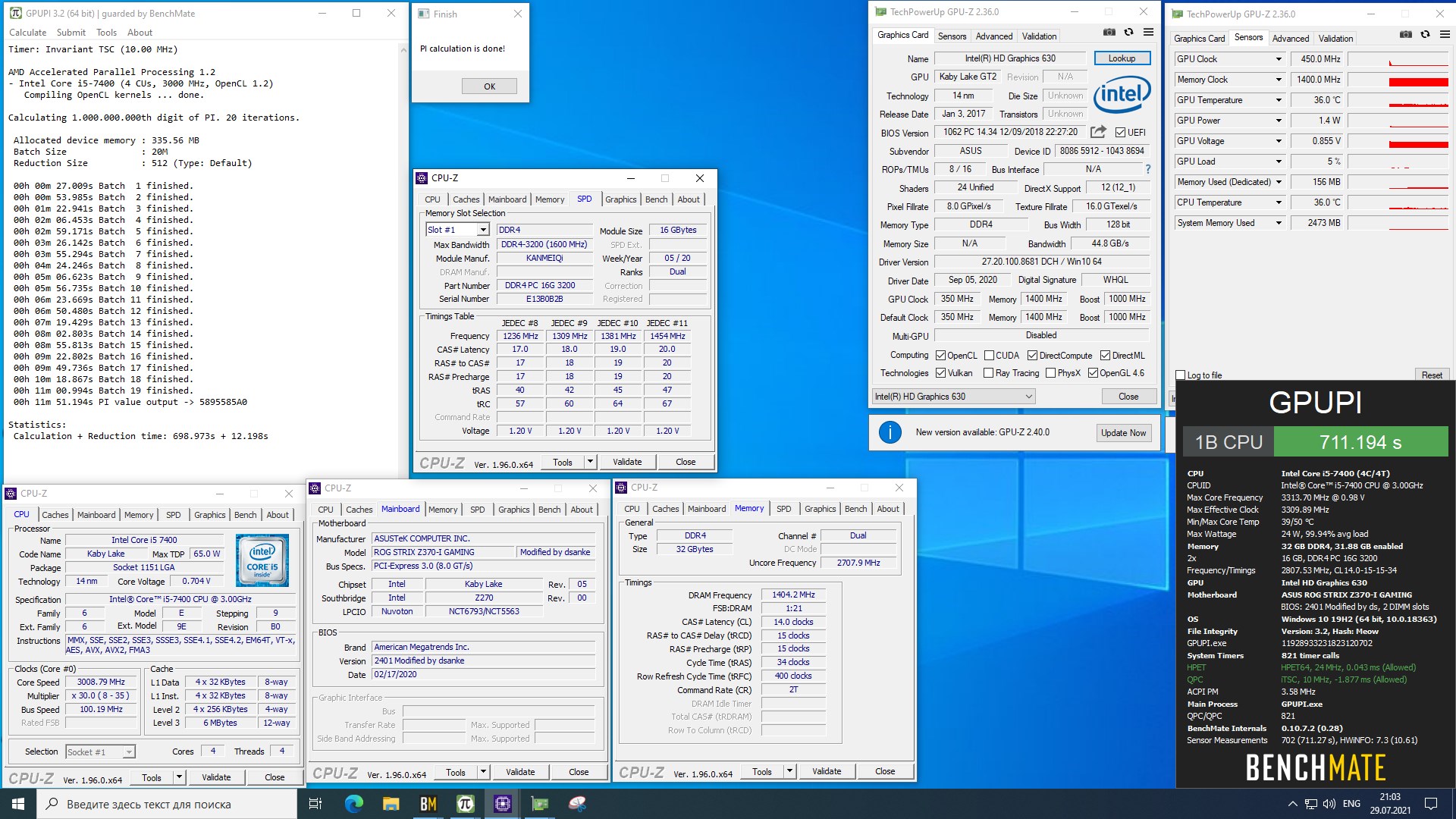Viewport: 1456px width, 819px height.
Task: Click refresh icon in GPU-Z Sensors window
Action: click(1425, 34)
